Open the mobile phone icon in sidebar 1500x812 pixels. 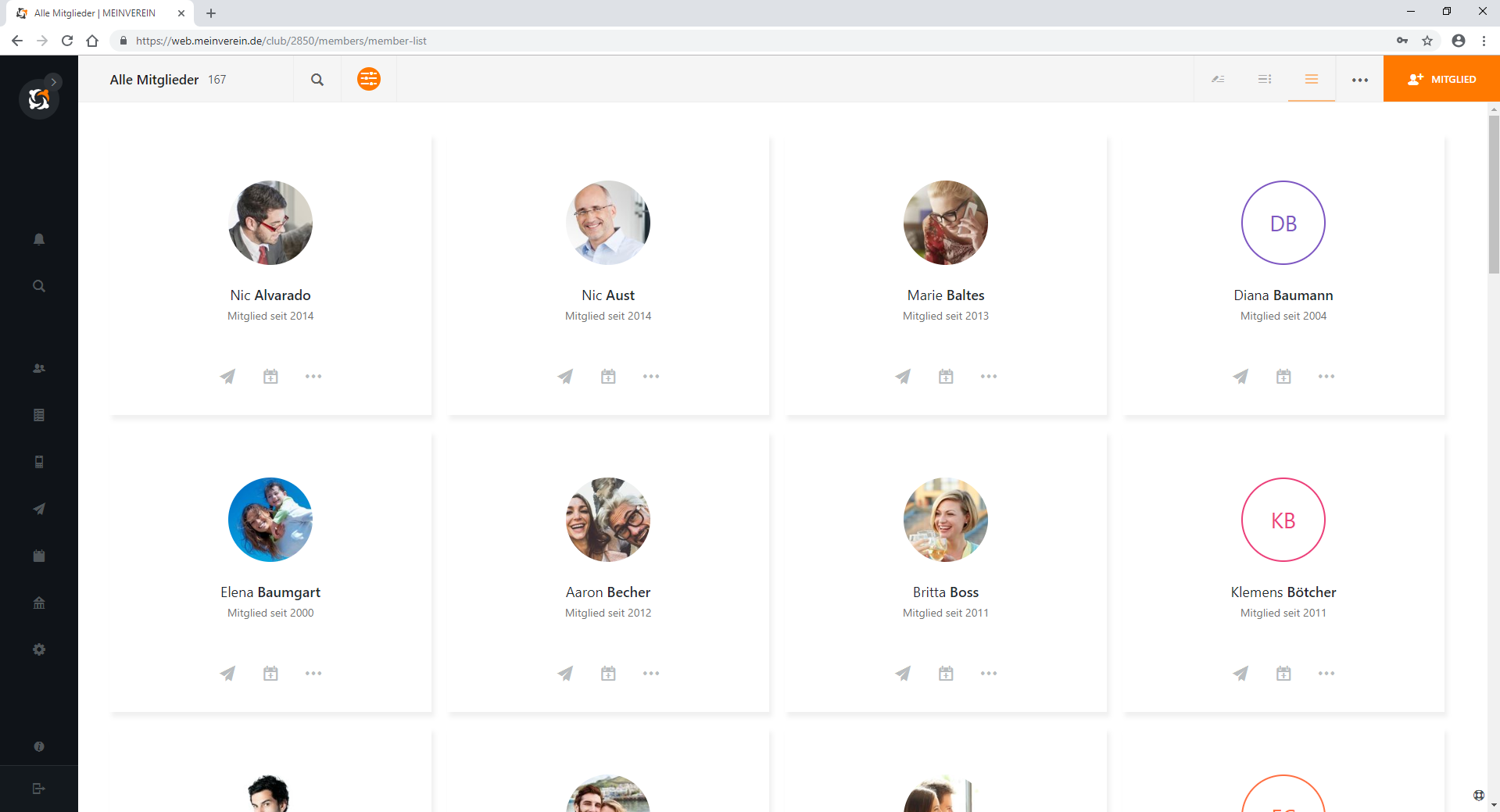tap(39, 462)
